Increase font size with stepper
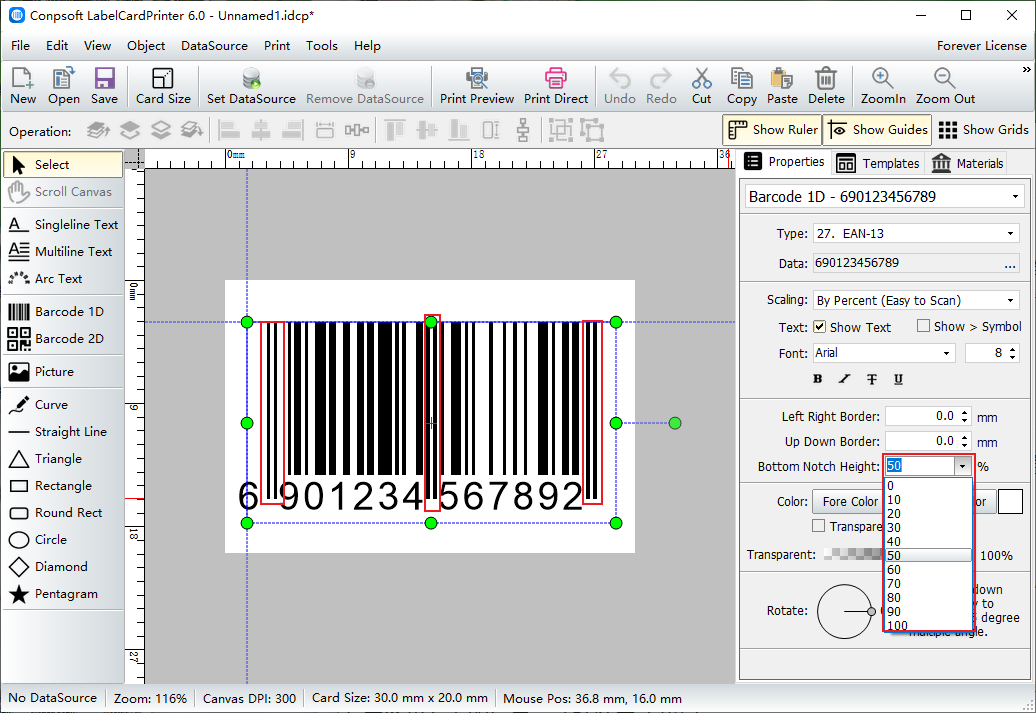 point(1014,349)
